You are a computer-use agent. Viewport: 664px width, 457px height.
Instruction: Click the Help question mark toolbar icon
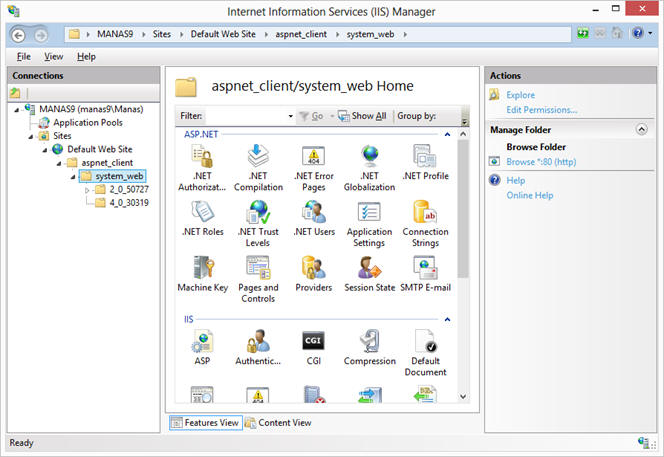click(637, 33)
